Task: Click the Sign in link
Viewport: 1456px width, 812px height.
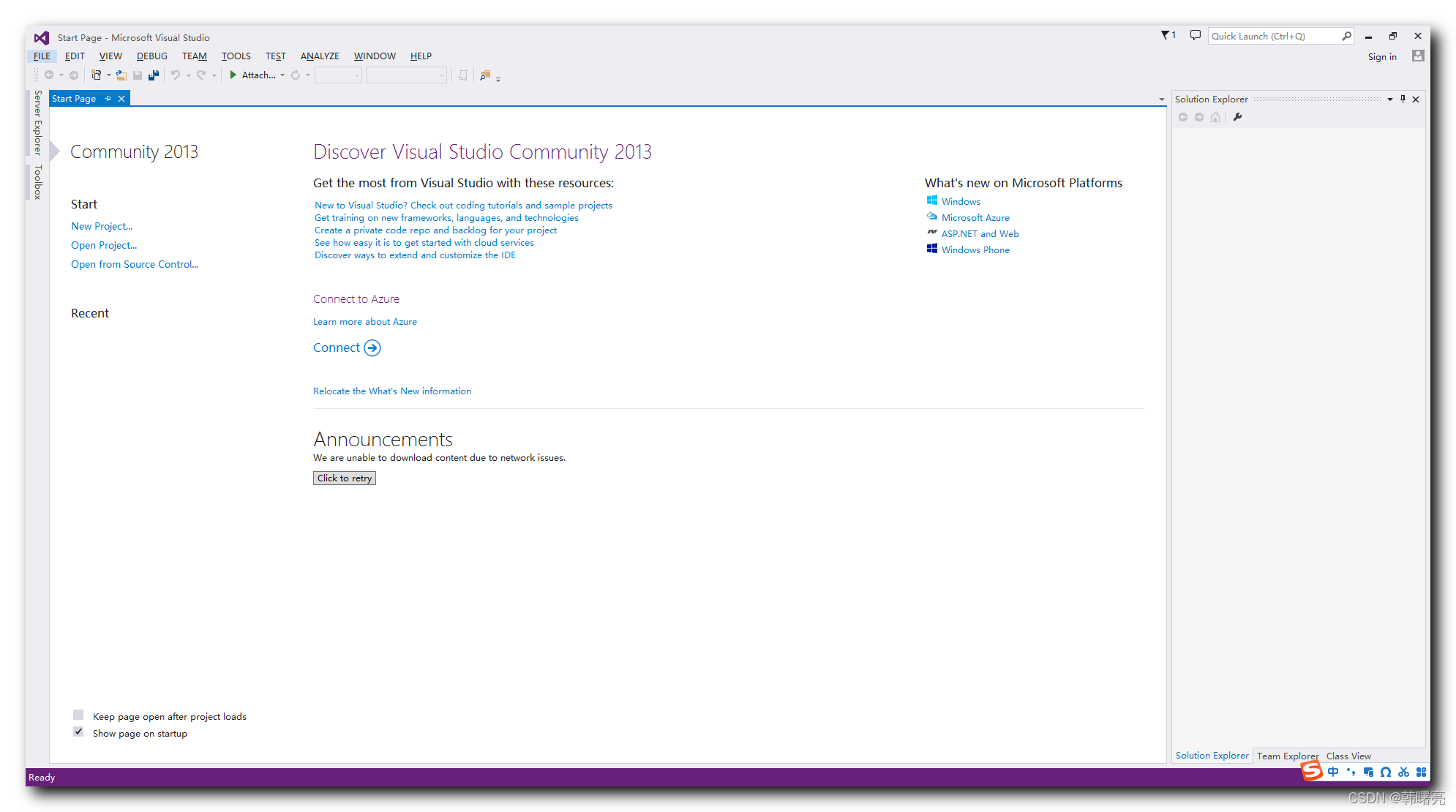Action: [1382, 56]
